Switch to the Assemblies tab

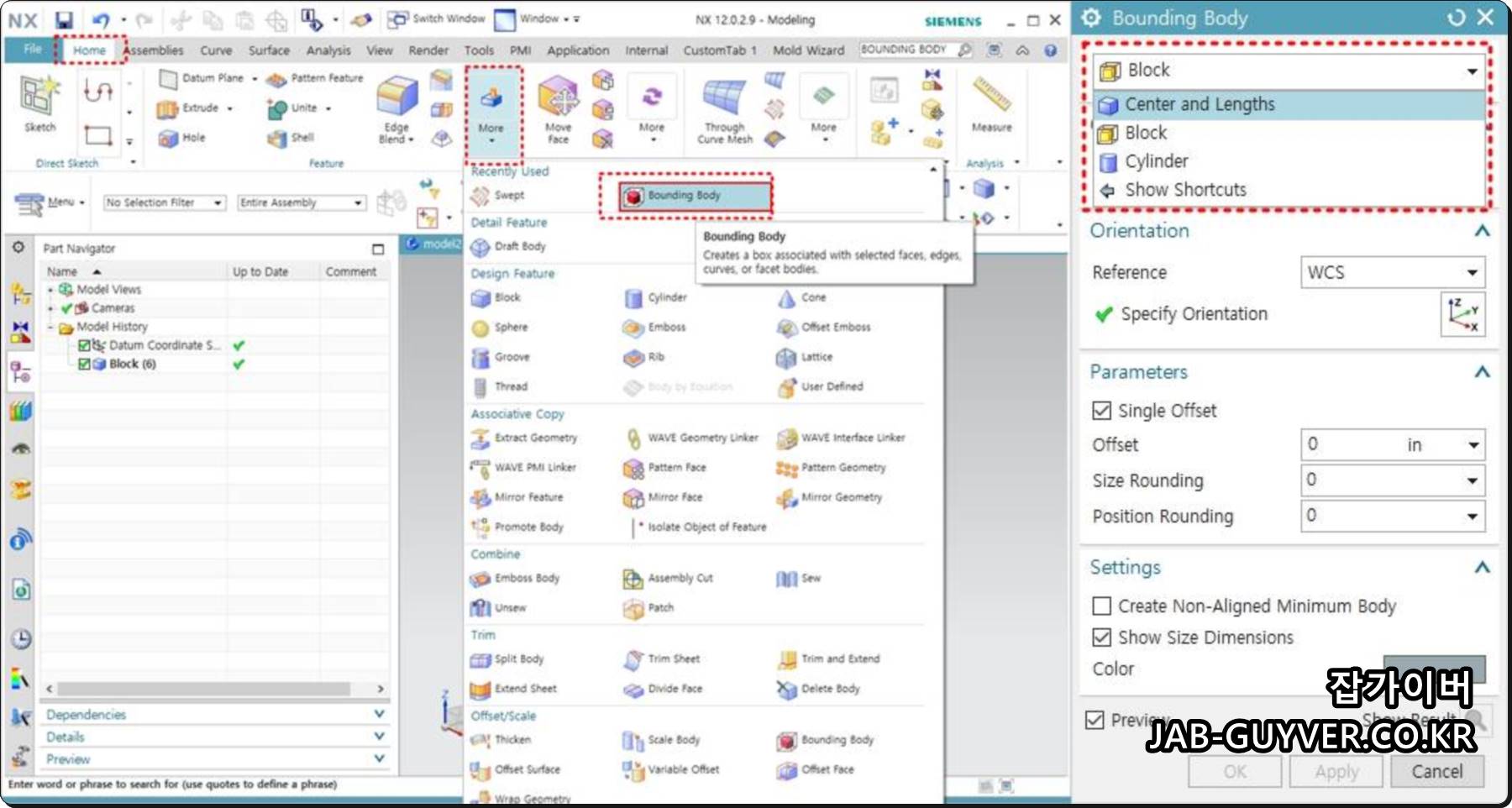coord(154,51)
